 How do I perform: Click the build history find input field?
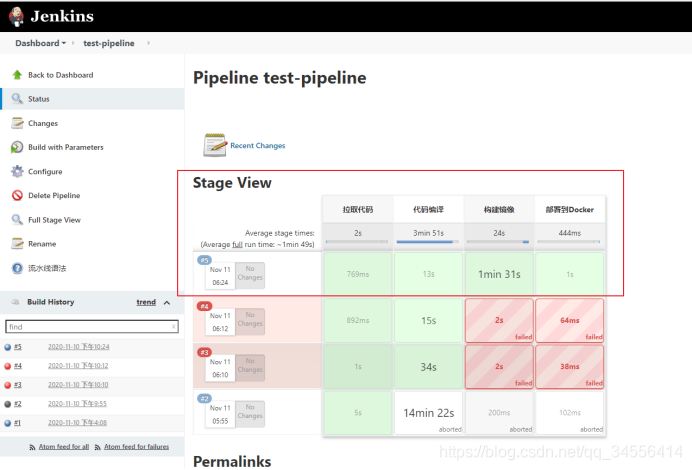click(88, 327)
